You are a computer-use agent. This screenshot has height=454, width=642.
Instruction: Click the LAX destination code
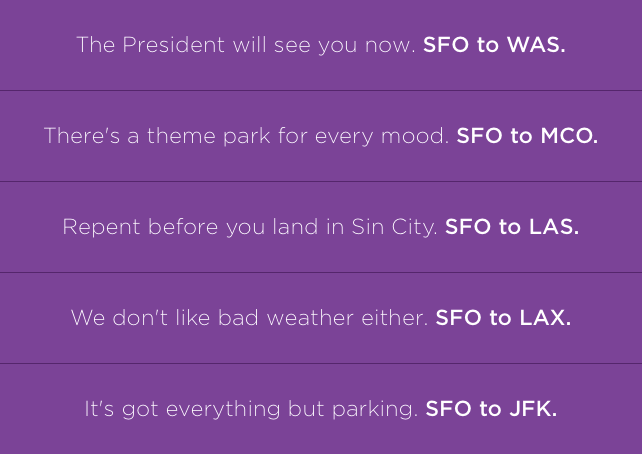coord(545,318)
